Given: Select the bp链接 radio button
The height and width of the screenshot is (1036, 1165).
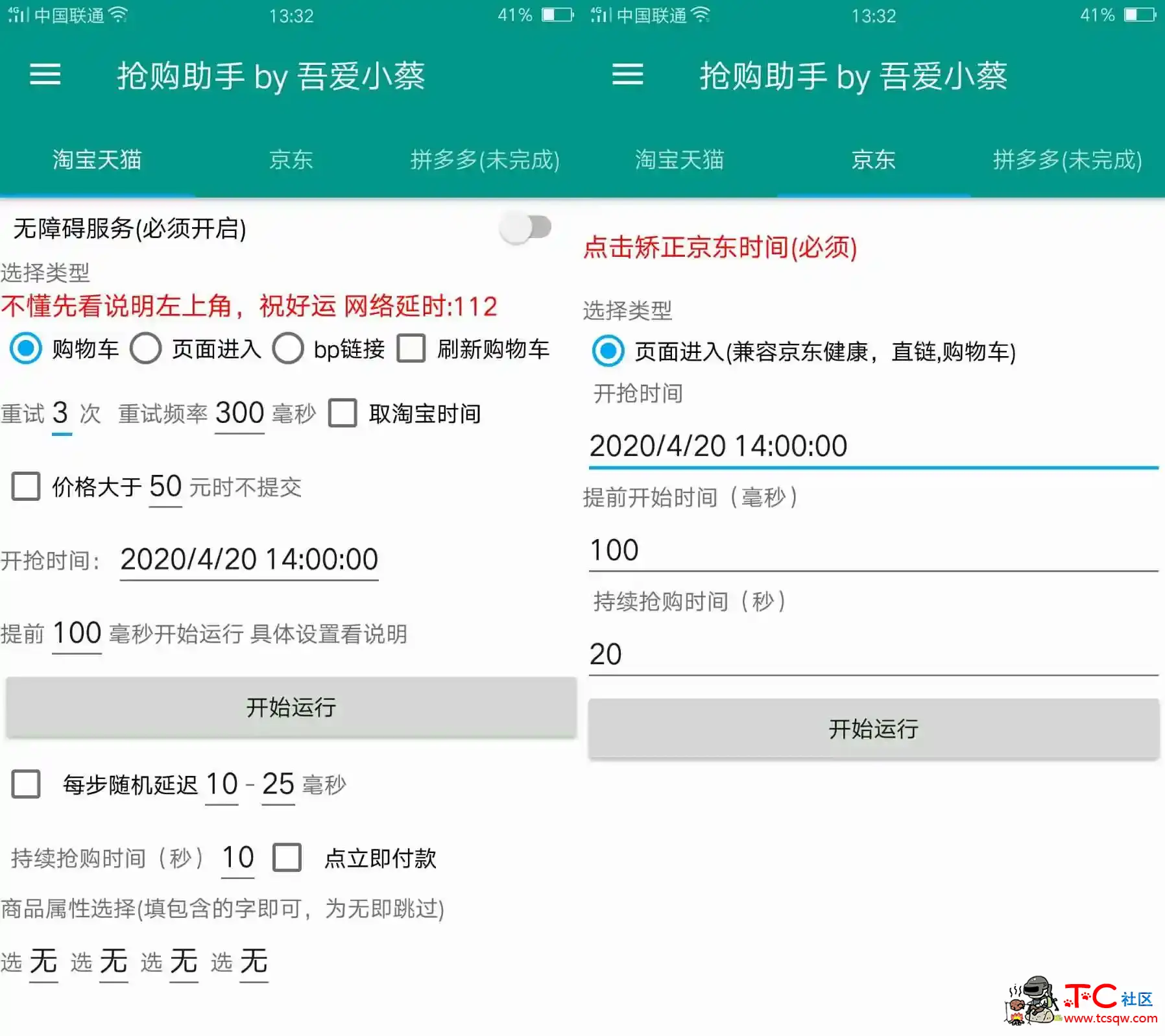Looking at the screenshot, I should (288, 348).
